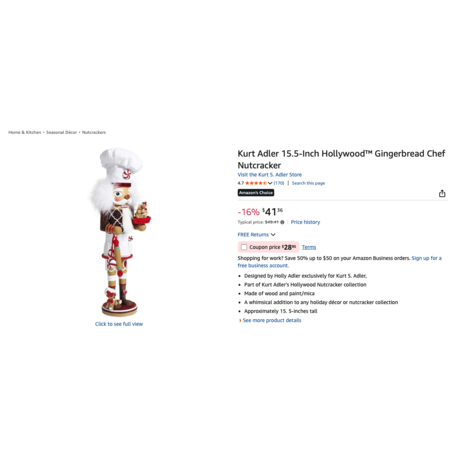Click Search this page link
Image resolution: width=450 pixels, height=450 pixels.
pos(308,183)
